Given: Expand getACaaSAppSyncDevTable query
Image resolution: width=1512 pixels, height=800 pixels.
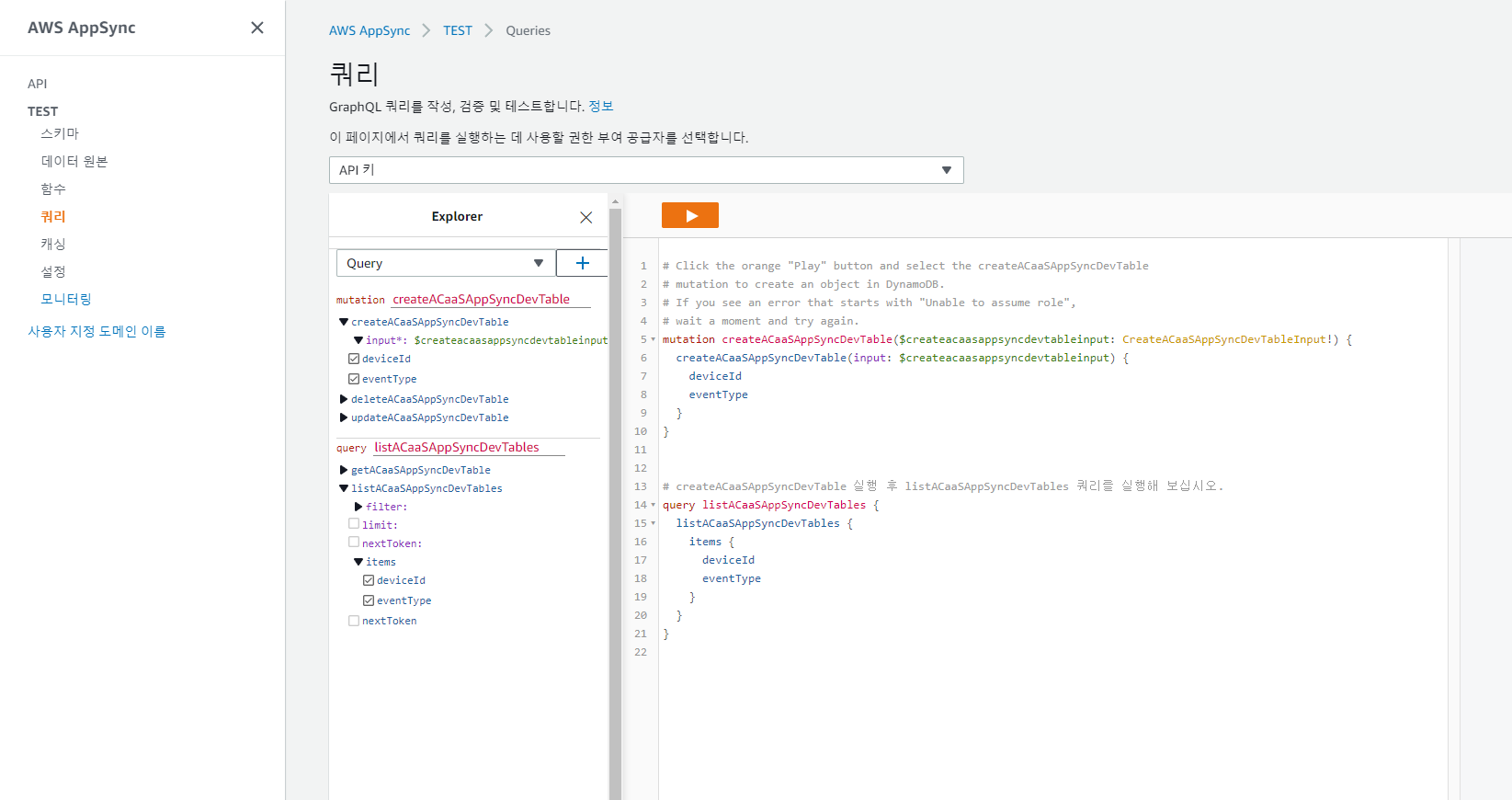Looking at the screenshot, I should [344, 470].
